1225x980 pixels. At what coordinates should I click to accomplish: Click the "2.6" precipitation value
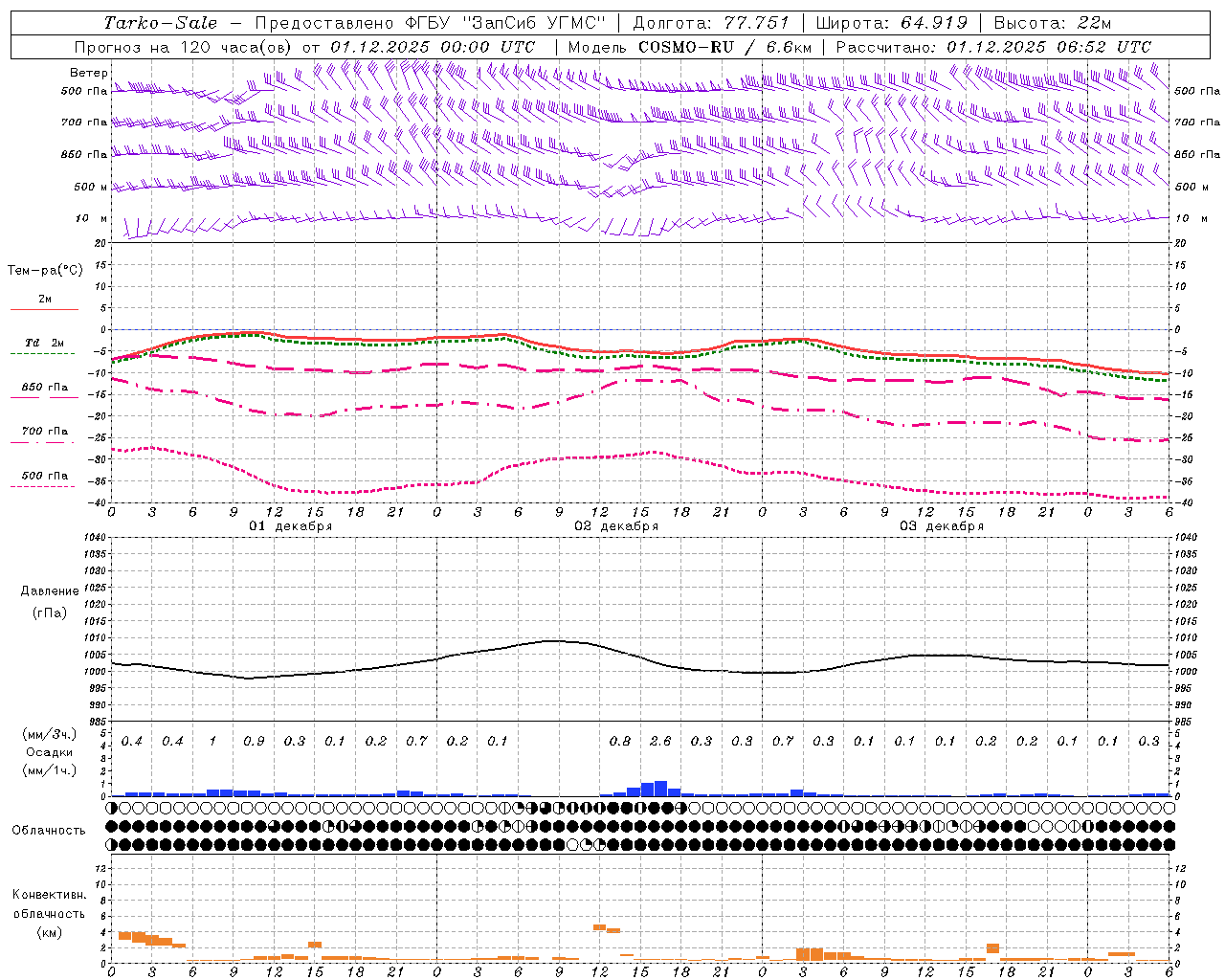click(660, 741)
